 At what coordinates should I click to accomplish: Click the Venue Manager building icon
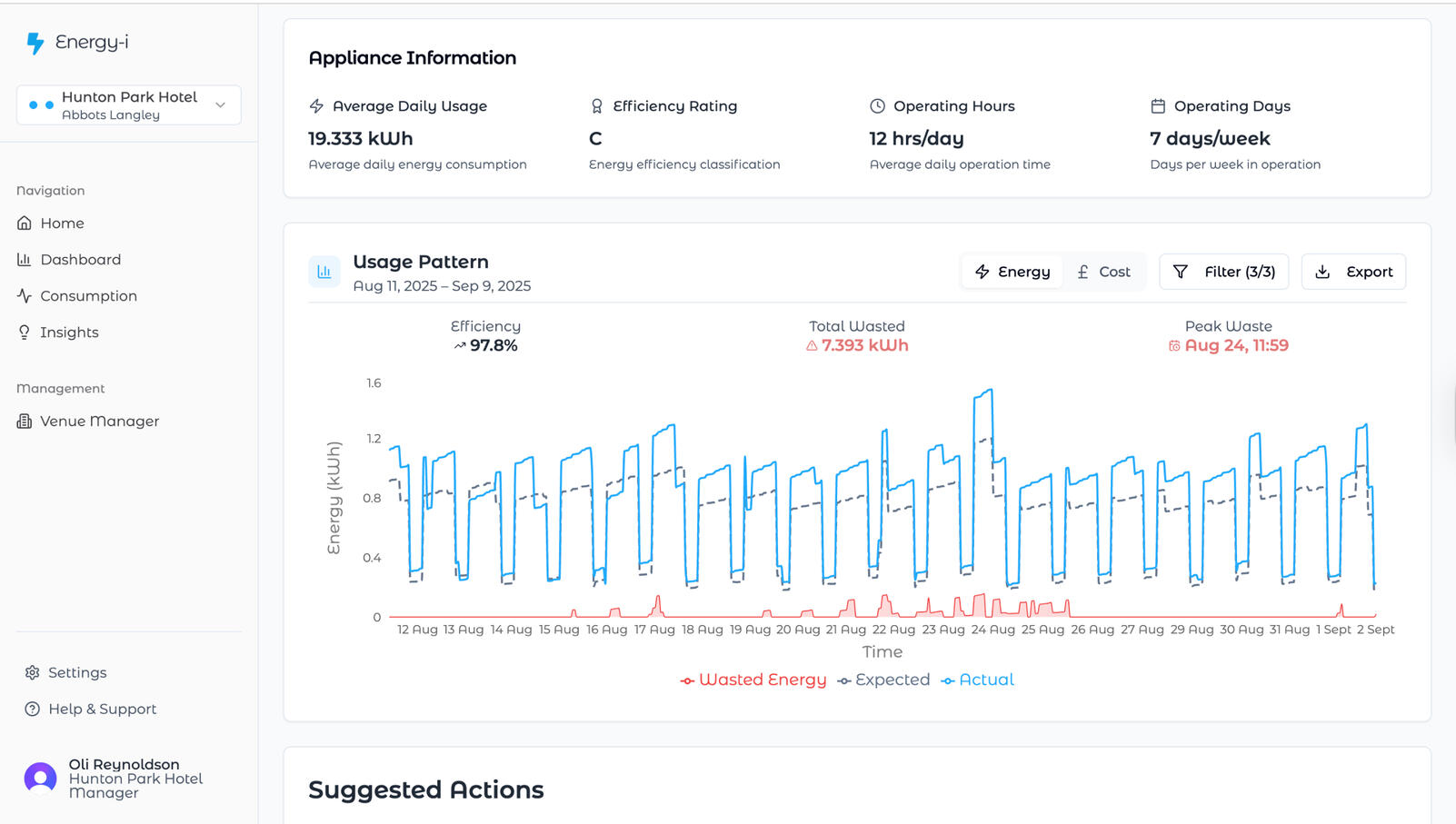coord(25,422)
